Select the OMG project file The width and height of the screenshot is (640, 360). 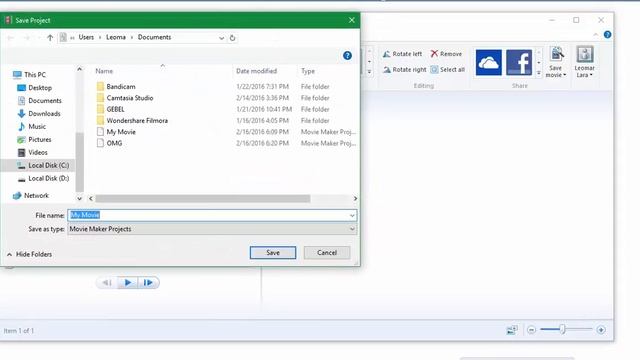click(x=114, y=143)
